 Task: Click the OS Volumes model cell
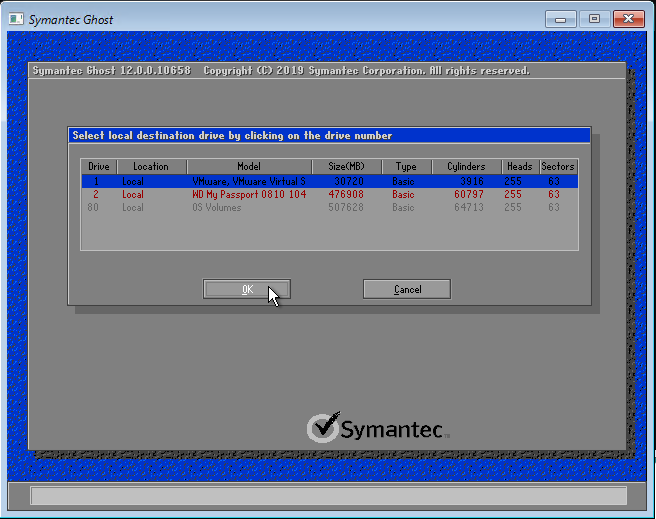pyautogui.click(x=217, y=207)
